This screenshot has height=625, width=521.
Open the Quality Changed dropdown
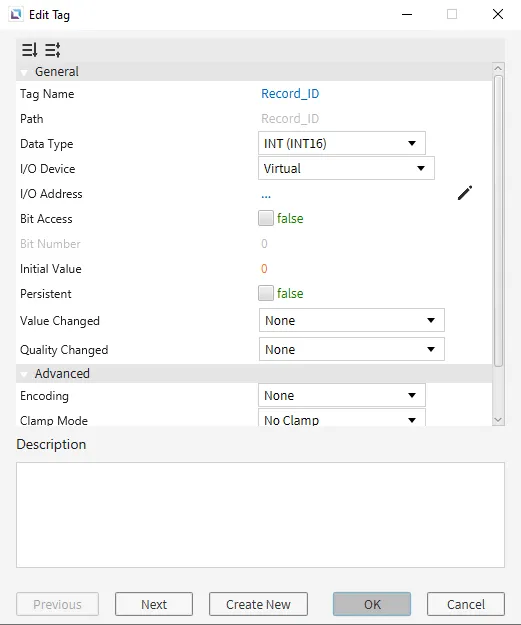click(x=352, y=349)
